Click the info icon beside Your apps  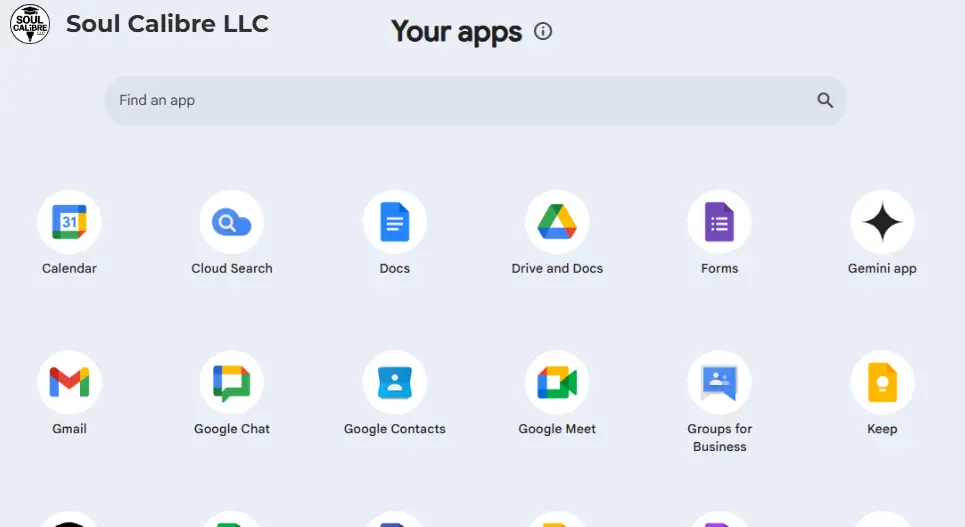point(543,31)
